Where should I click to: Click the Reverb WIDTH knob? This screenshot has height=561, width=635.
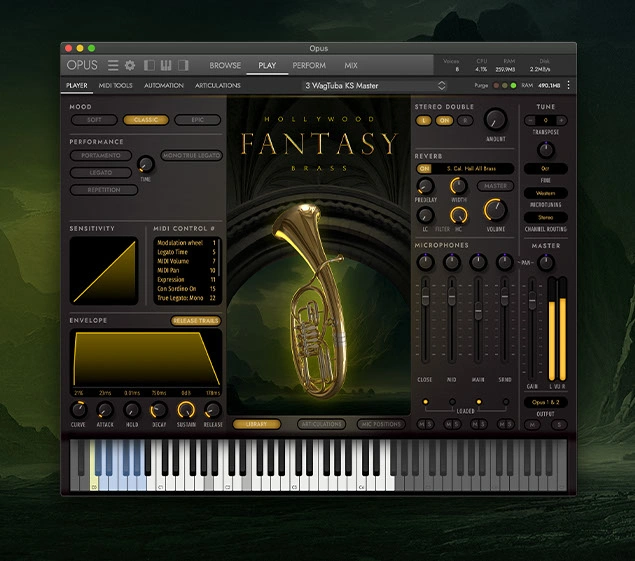pyautogui.click(x=458, y=186)
